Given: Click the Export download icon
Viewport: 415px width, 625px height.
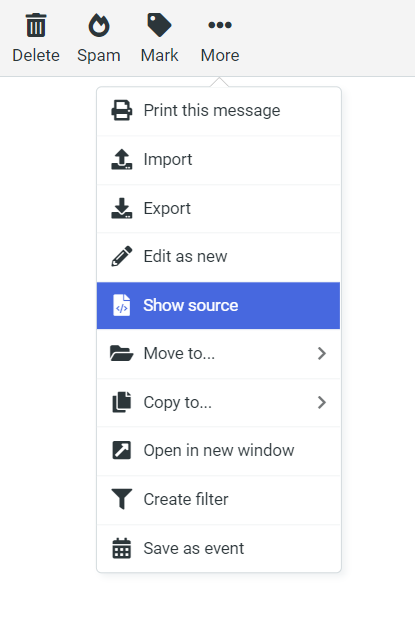Looking at the screenshot, I should [122, 208].
